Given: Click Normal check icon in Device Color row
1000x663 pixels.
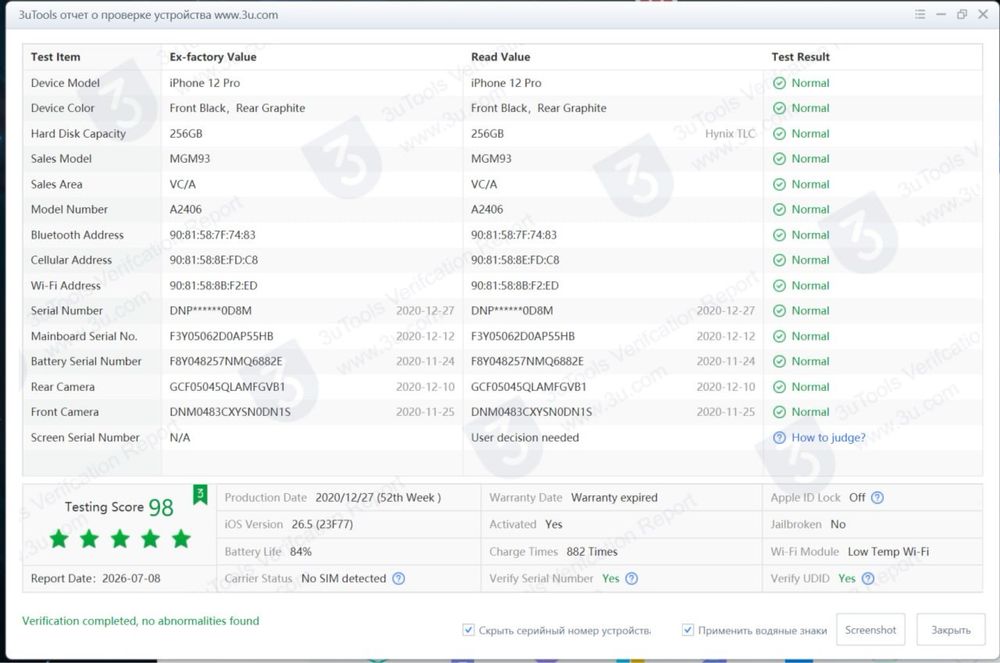Looking at the screenshot, I should click(779, 108).
